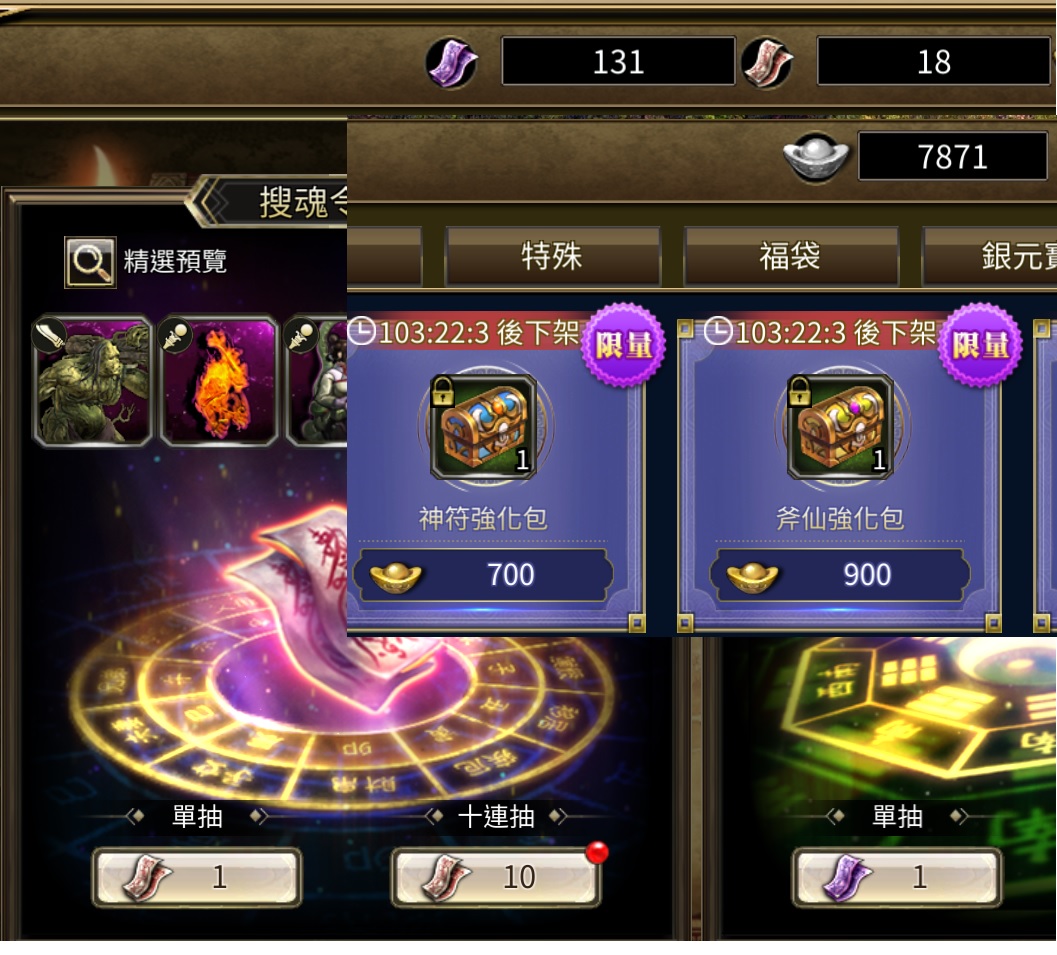Click the red talisman currency icon
The width and height of the screenshot is (1057, 955).
(x=767, y=62)
